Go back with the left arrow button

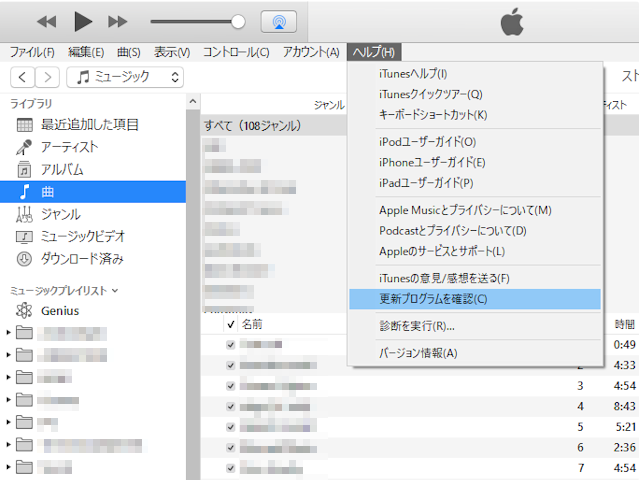coord(23,77)
